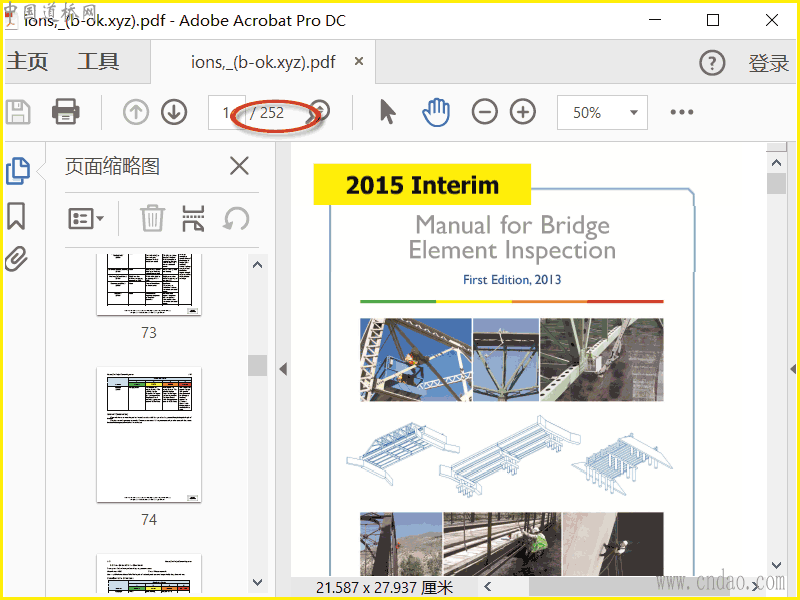Open thumbnail options menu dropdown
This screenshot has width=800, height=600.
(x=86, y=219)
